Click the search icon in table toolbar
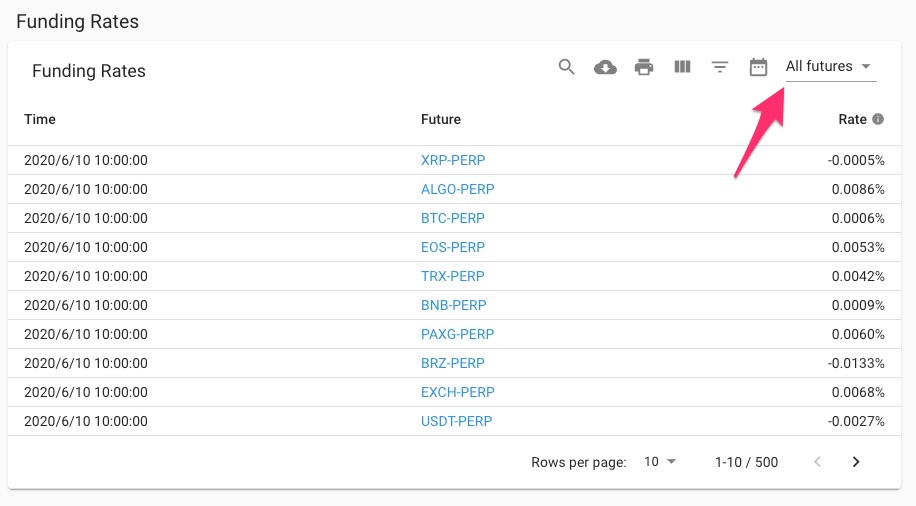 coord(567,67)
